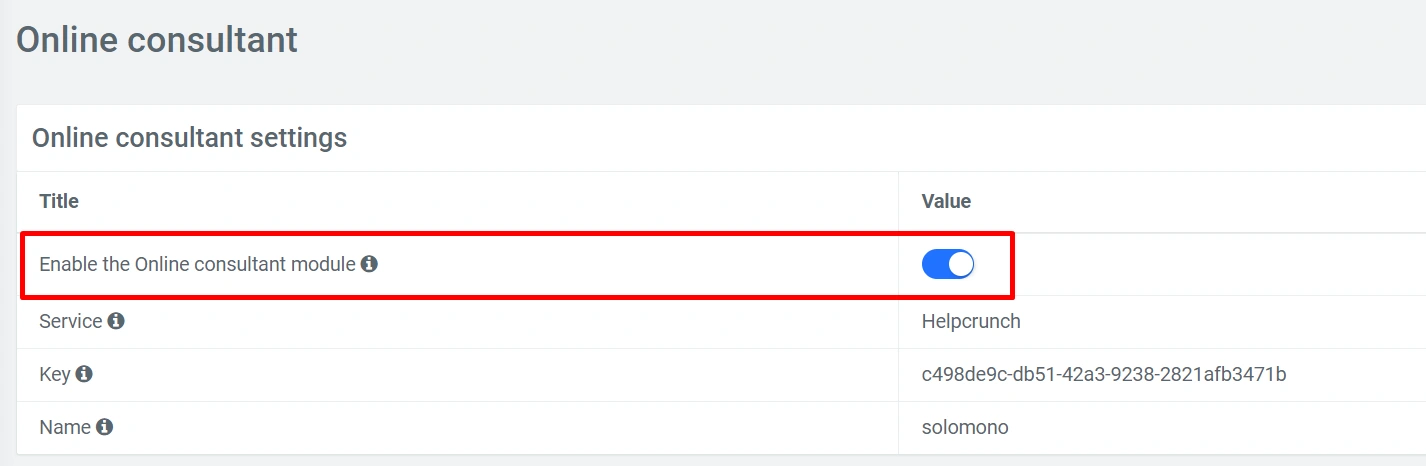Screen dimensions: 1426x466
Task: Disable the Online consultant module toggle
Action: 947,264
